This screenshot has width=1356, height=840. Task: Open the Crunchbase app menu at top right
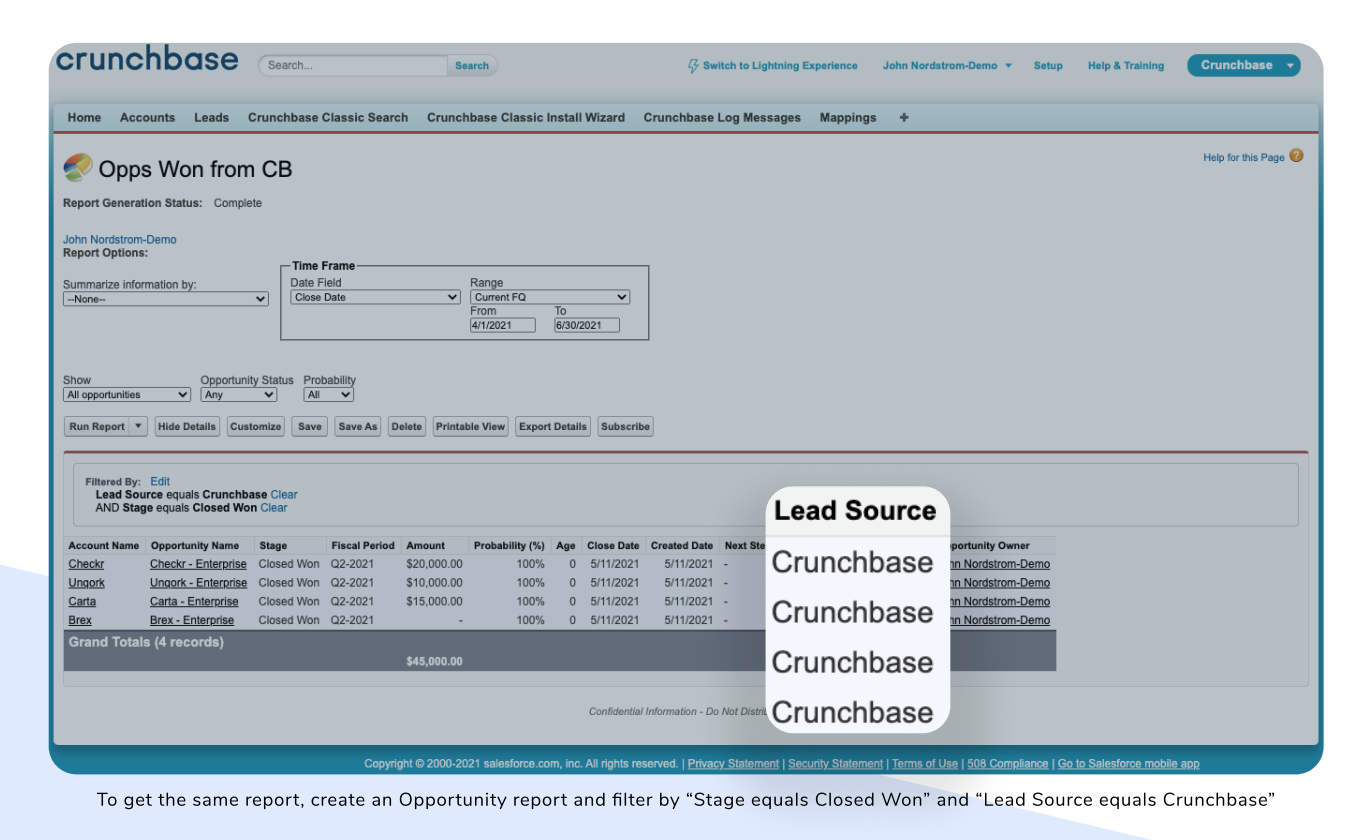pos(1243,64)
